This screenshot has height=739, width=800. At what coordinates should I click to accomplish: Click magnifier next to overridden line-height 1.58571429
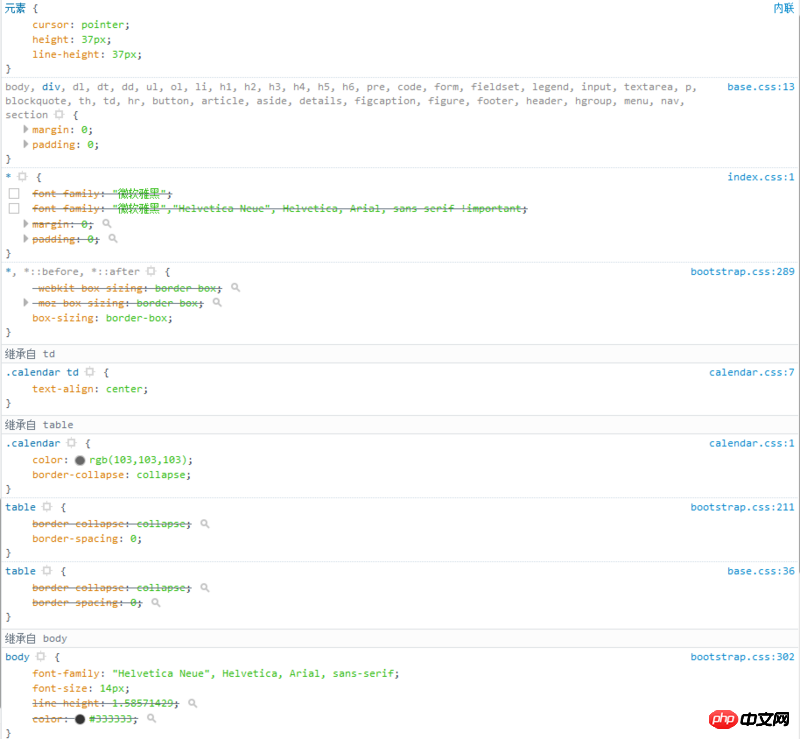click(192, 703)
